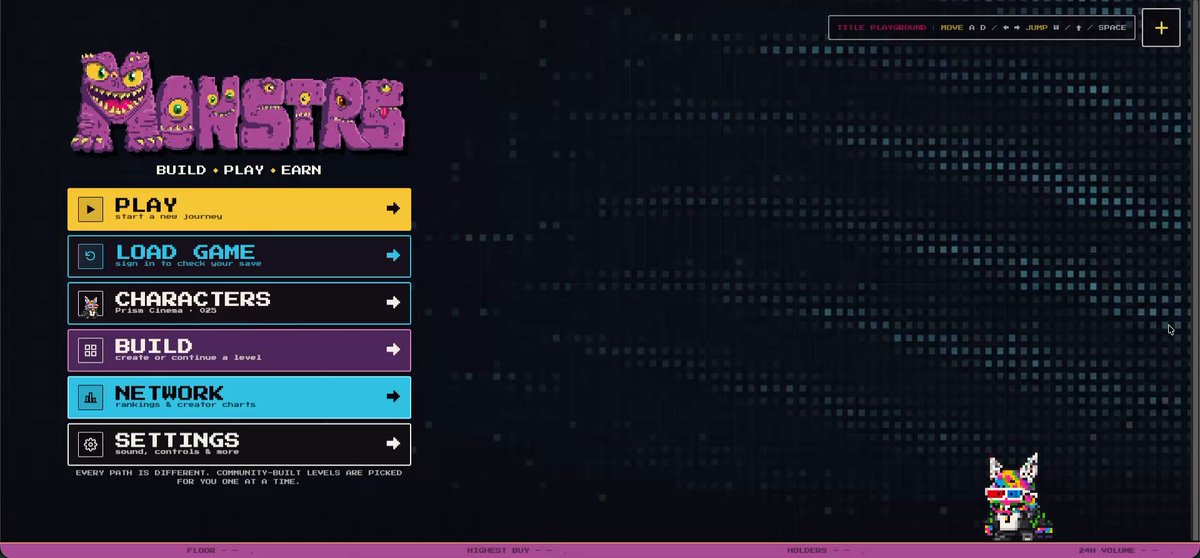1200x558 pixels.
Task: Click 'rankings & creator charts' subtitle
Action: click(x=185, y=404)
